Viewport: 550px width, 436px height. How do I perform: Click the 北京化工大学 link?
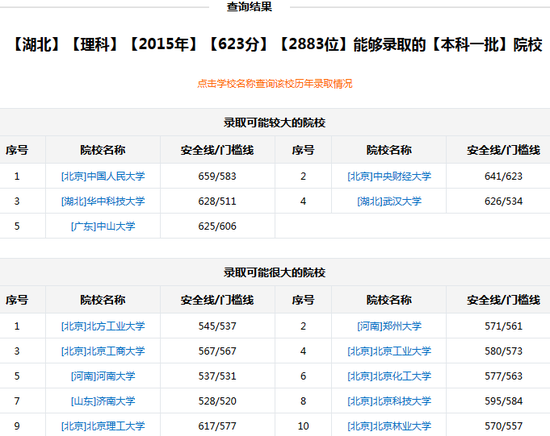pyautogui.click(x=389, y=376)
